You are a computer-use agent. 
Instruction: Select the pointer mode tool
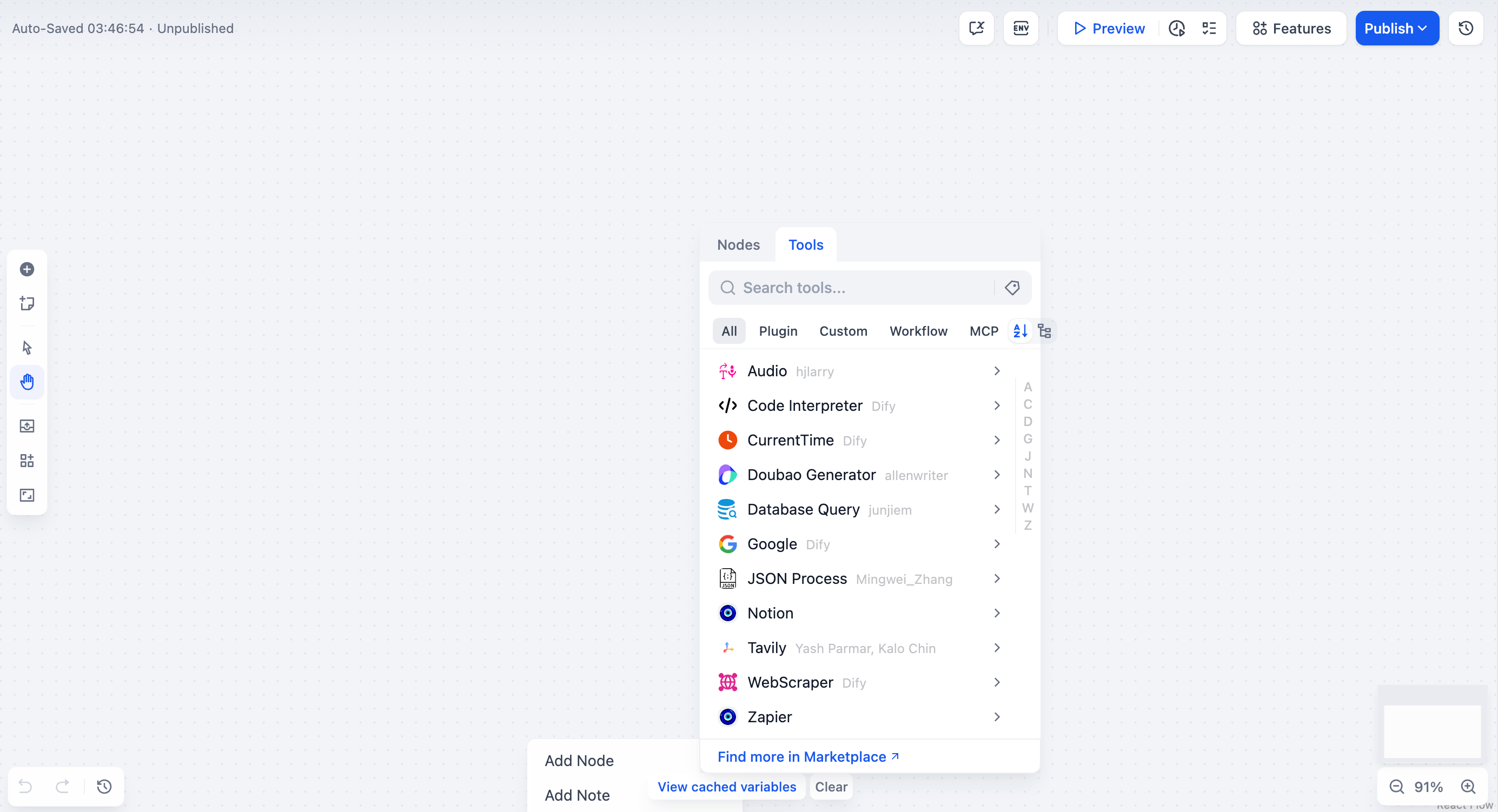coord(26,348)
